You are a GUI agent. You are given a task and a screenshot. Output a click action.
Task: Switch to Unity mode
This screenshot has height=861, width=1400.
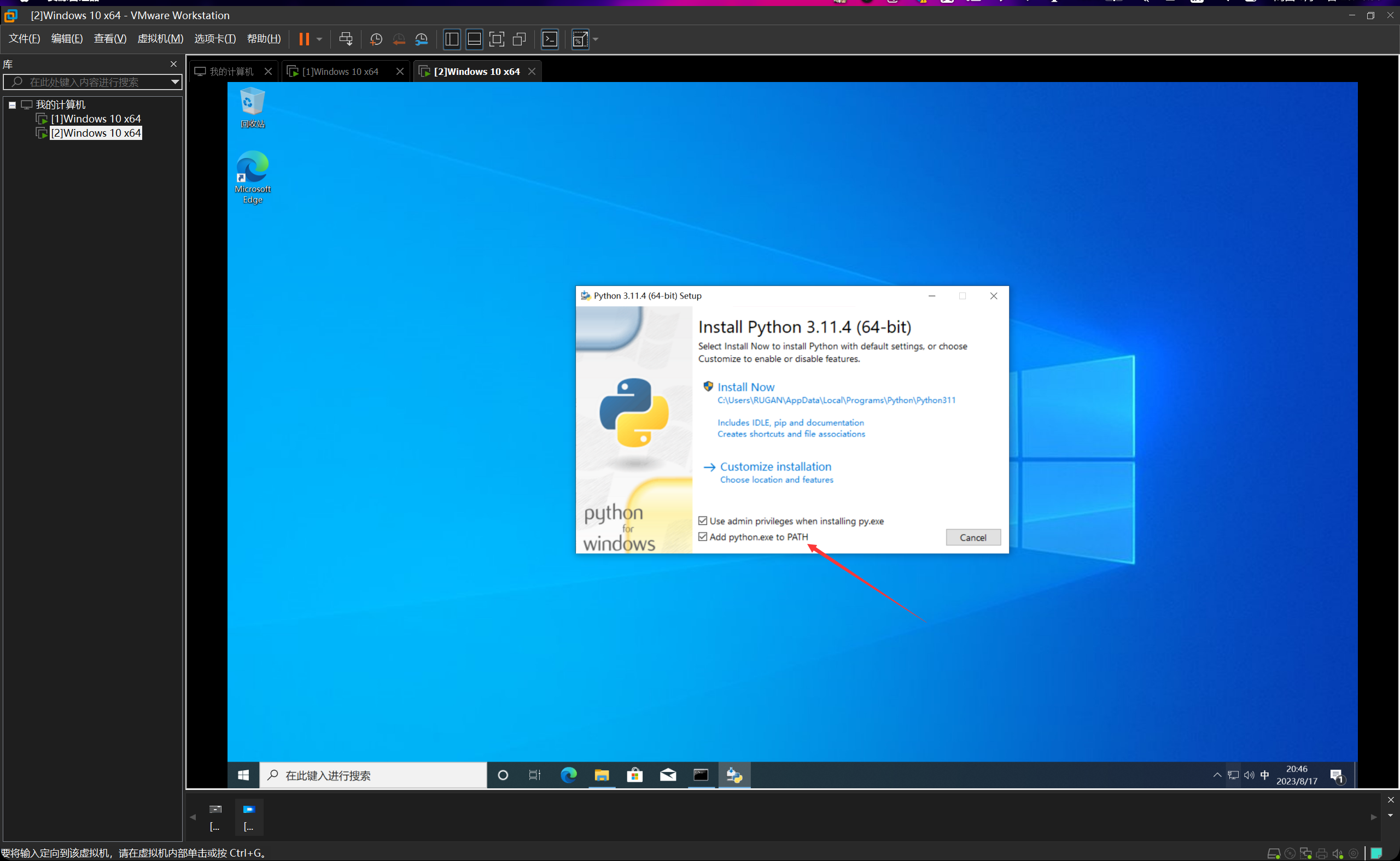click(x=520, y=39)
